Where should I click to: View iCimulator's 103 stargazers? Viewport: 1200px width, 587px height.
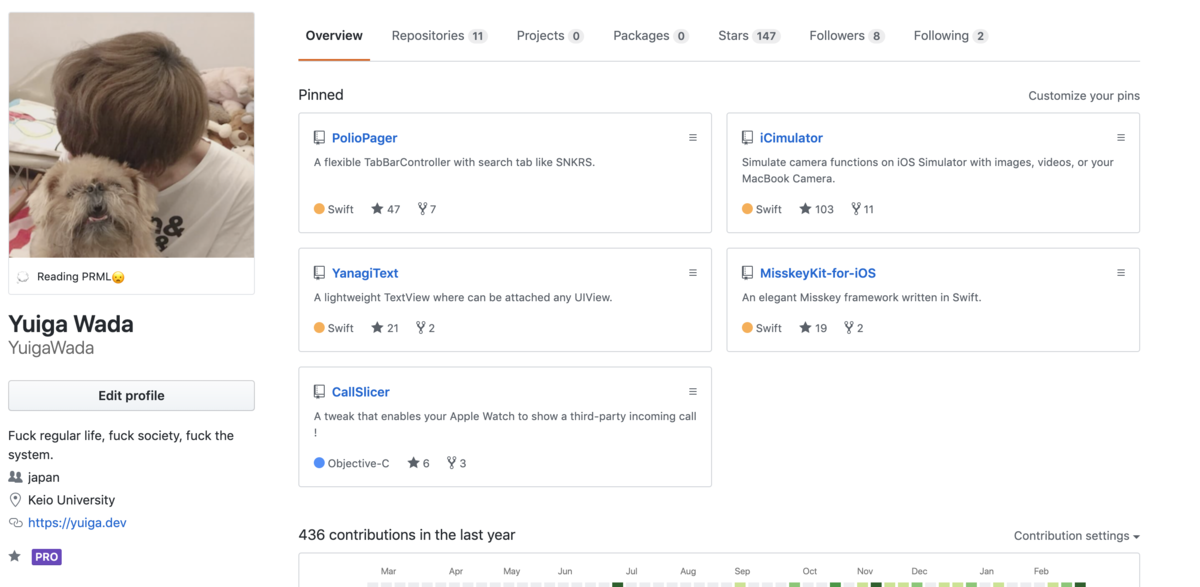coord(816,209)
